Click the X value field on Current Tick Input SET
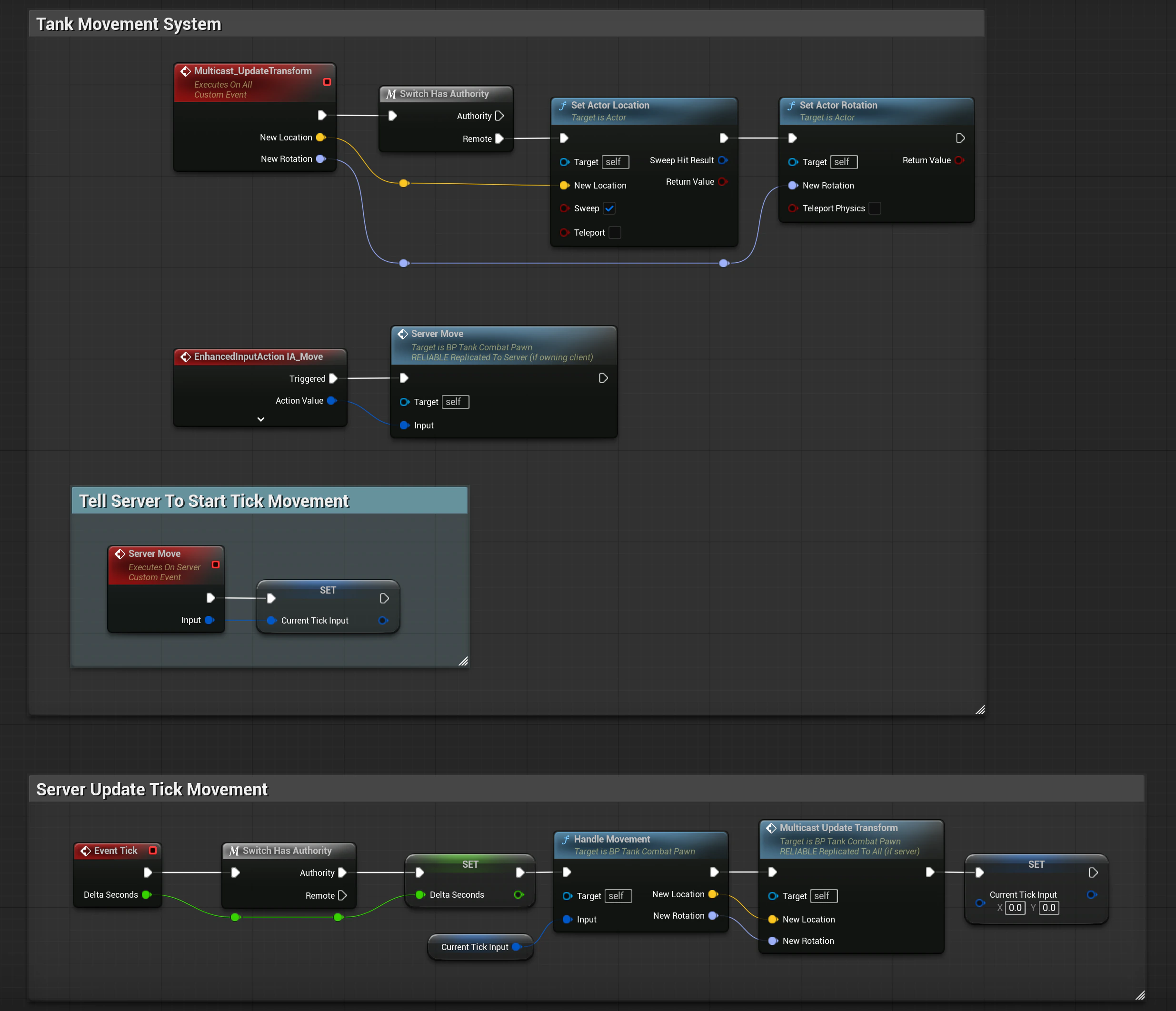Viewport: 1176px width, 1011px height. [1016, 908]
